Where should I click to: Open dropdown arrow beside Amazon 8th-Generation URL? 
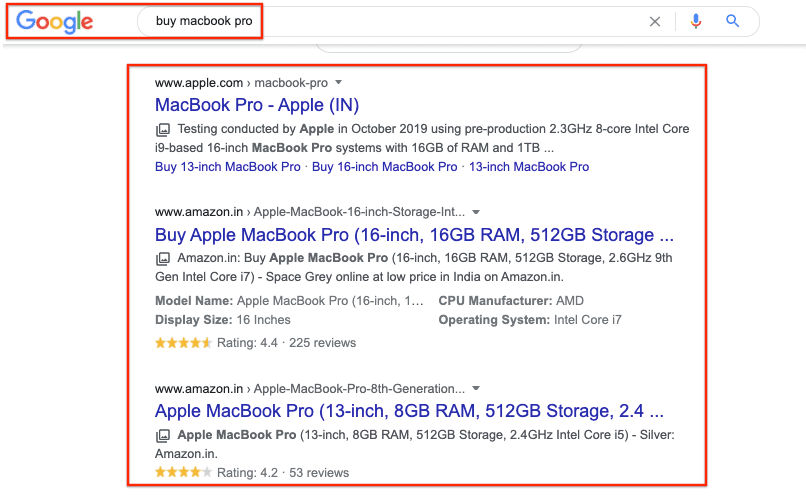click(x=477, y=388)
